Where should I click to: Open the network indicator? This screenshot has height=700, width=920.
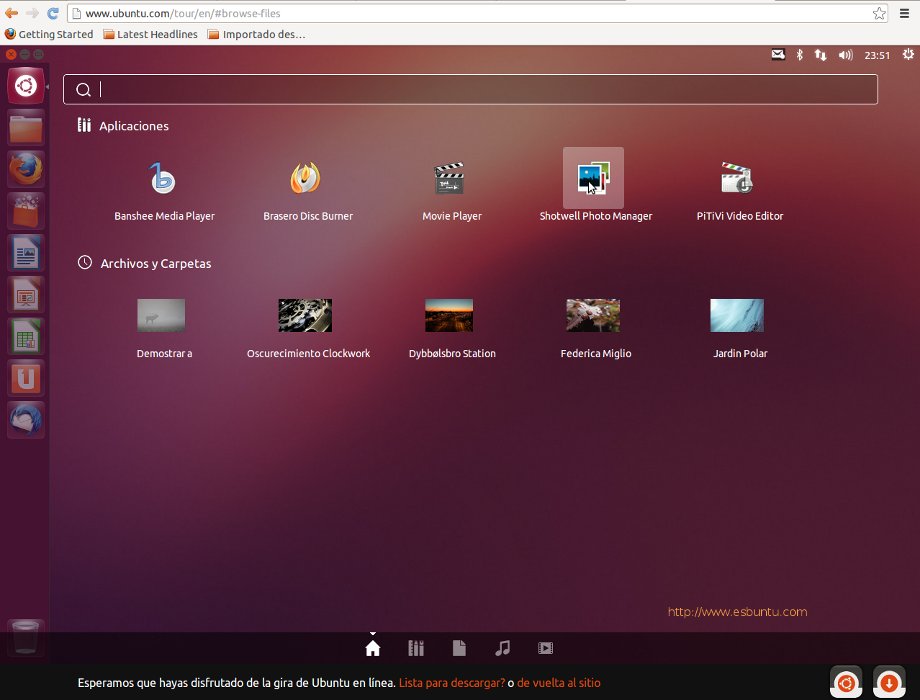(820, 55)
